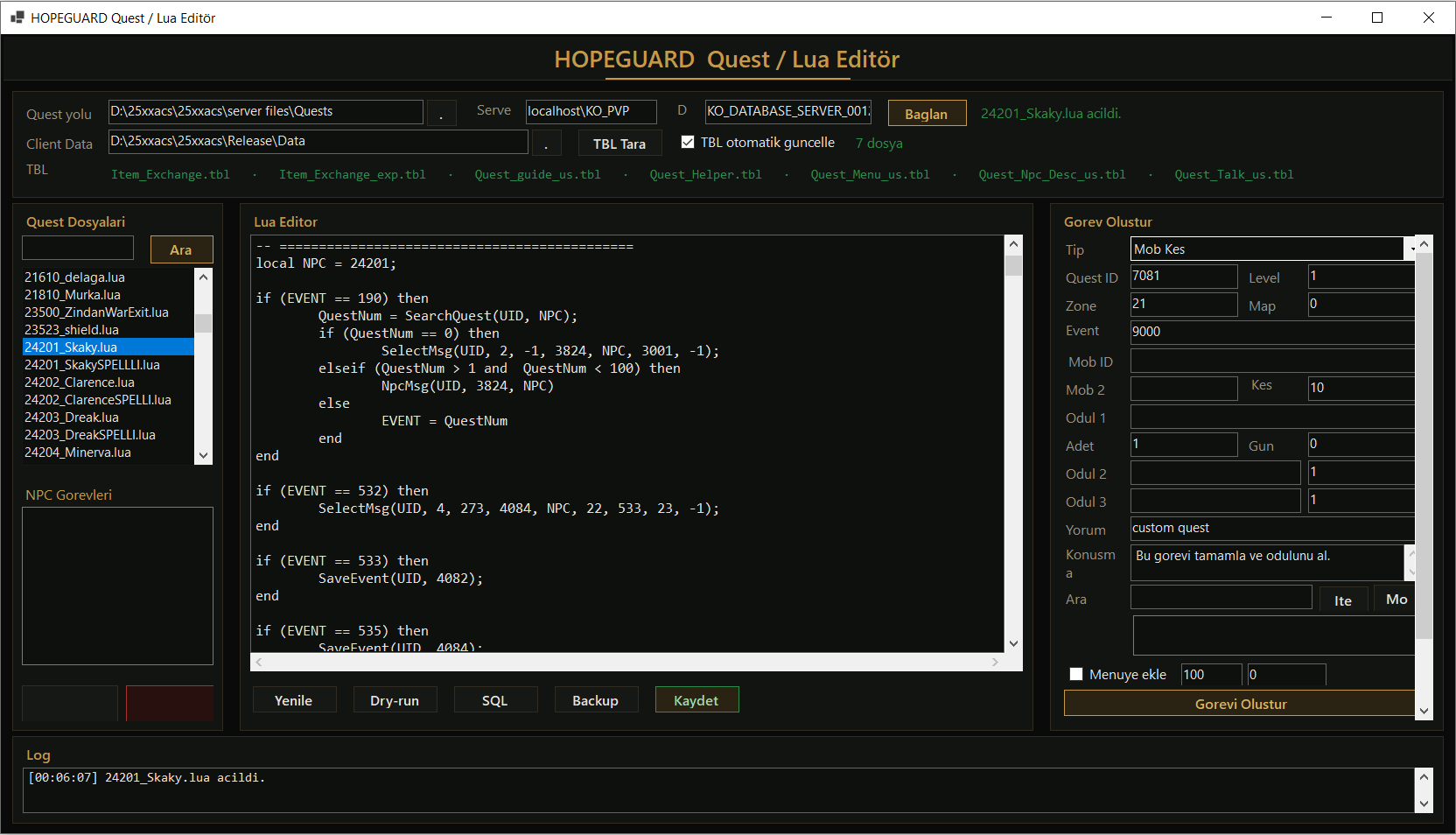
Task: Click the Client Data path field
Action: click(318, 141)
